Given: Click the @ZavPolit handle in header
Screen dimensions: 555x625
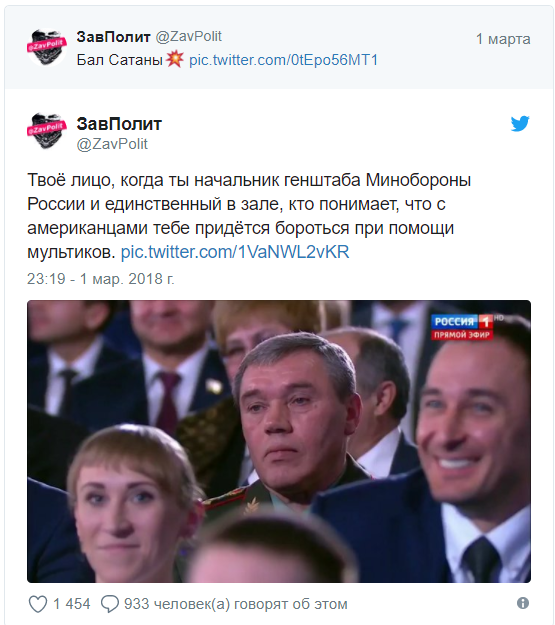Looking at the screenshot, I should click(x=188, y=36).
